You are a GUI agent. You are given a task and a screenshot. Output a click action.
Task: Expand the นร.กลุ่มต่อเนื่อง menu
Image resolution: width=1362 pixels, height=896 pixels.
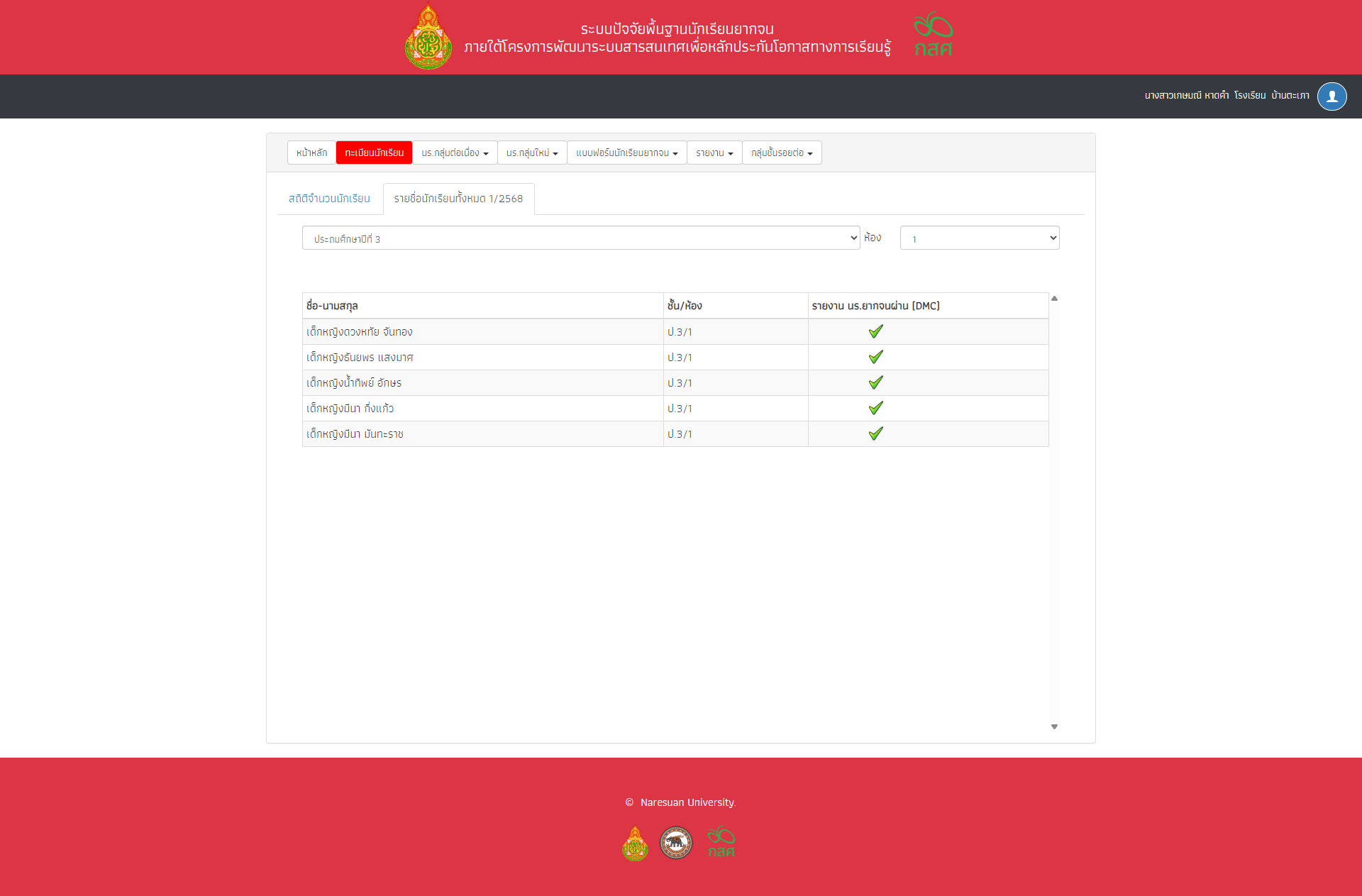[x=455, y=153]
